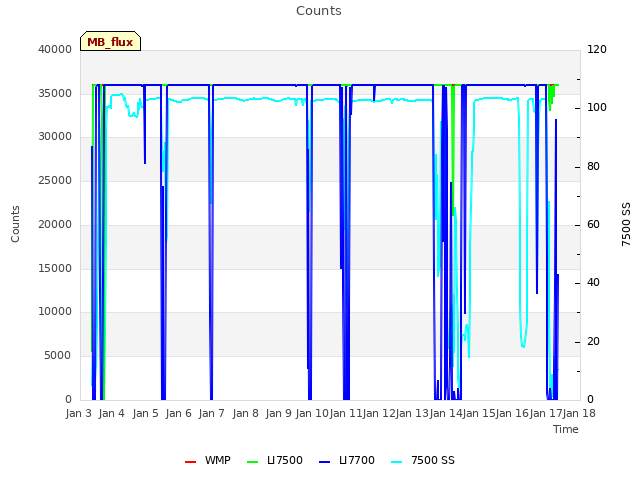
Task: Click the 20 right axis value
Action: tap(593, 342)
